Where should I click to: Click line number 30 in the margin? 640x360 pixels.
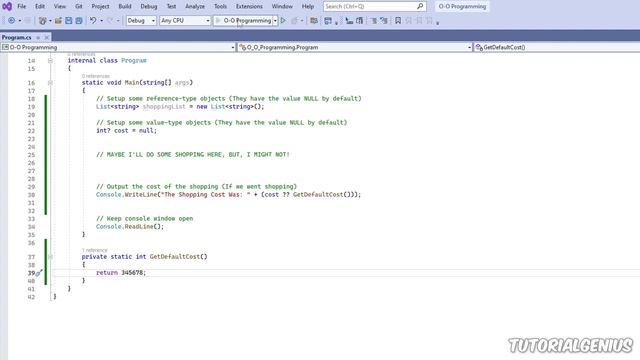click(x=31, y=195)
